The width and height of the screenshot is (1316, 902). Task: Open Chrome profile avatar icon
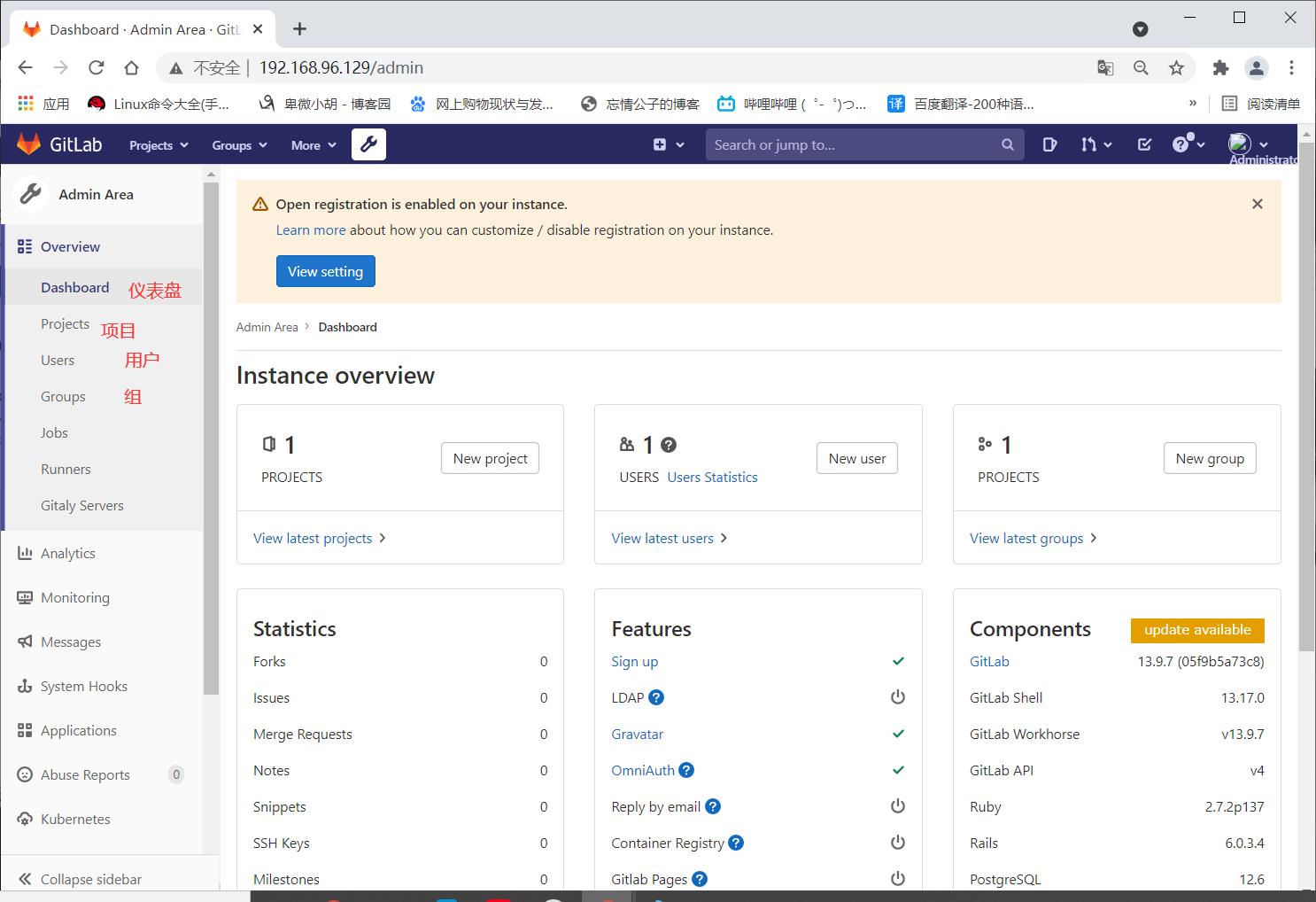point(1256,67)
